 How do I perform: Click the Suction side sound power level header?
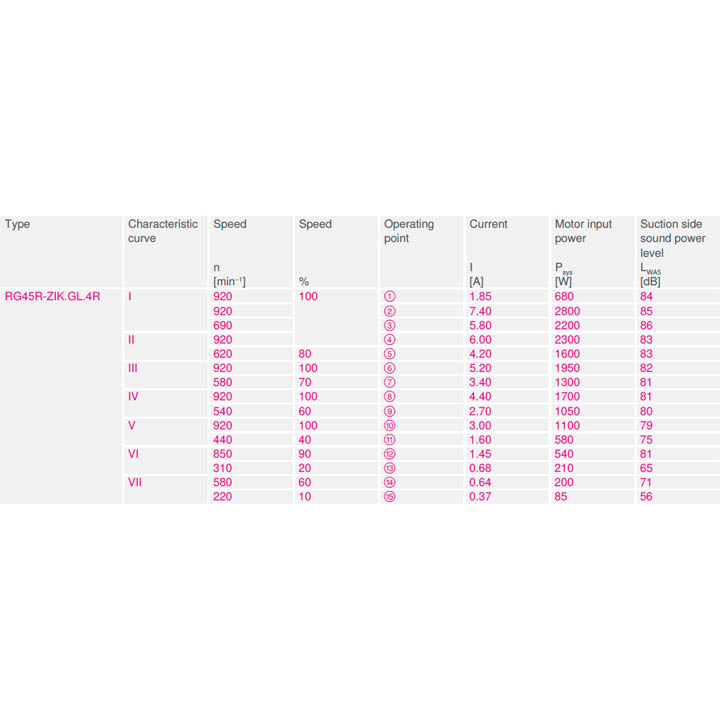[672, 238]
